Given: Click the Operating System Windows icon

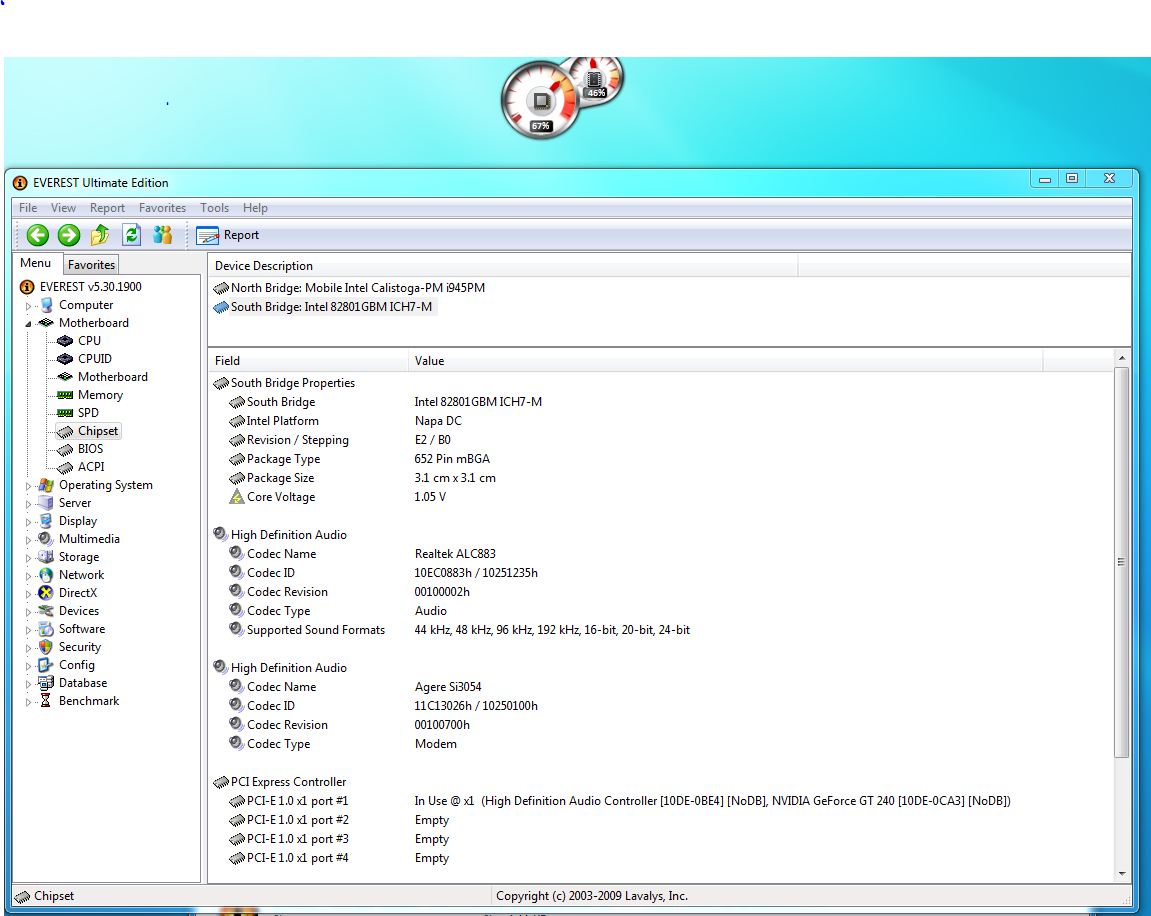Looking at the screenshot, I should pos(46,484).
